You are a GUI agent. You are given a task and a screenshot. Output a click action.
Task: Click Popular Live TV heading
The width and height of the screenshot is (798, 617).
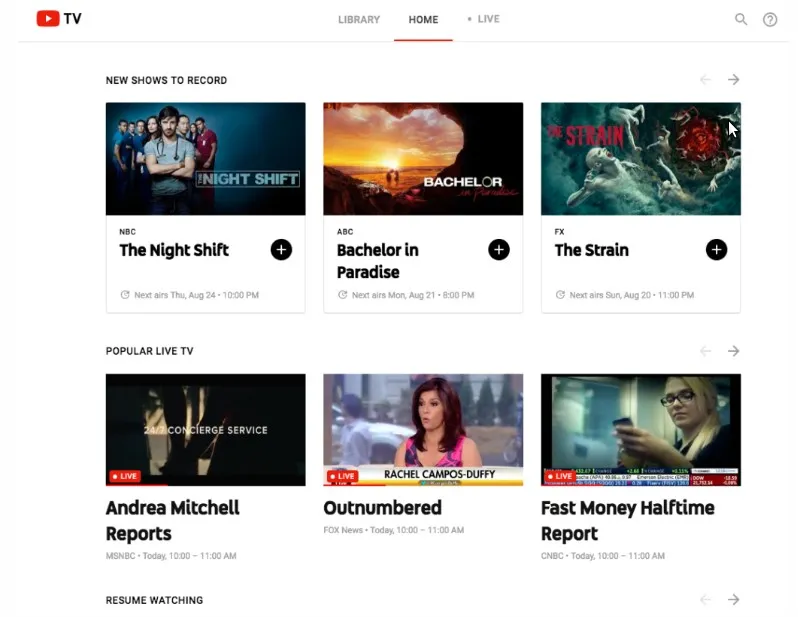(150, 351)
